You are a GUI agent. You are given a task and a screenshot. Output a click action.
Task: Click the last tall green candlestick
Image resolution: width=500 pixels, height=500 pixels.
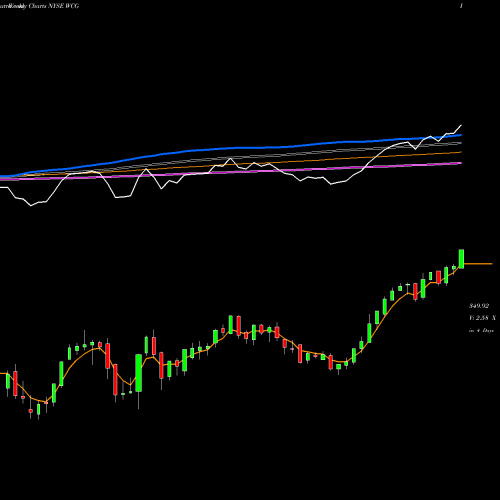(x=462, y=259)
